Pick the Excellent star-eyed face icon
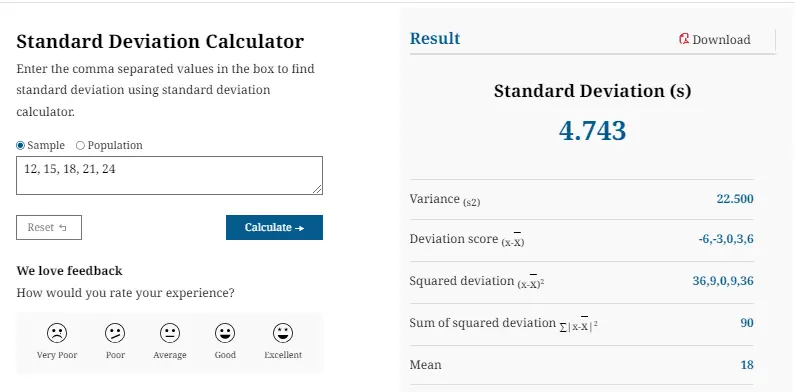This screenshot has width=795, height=392. (x=283, y=333)
